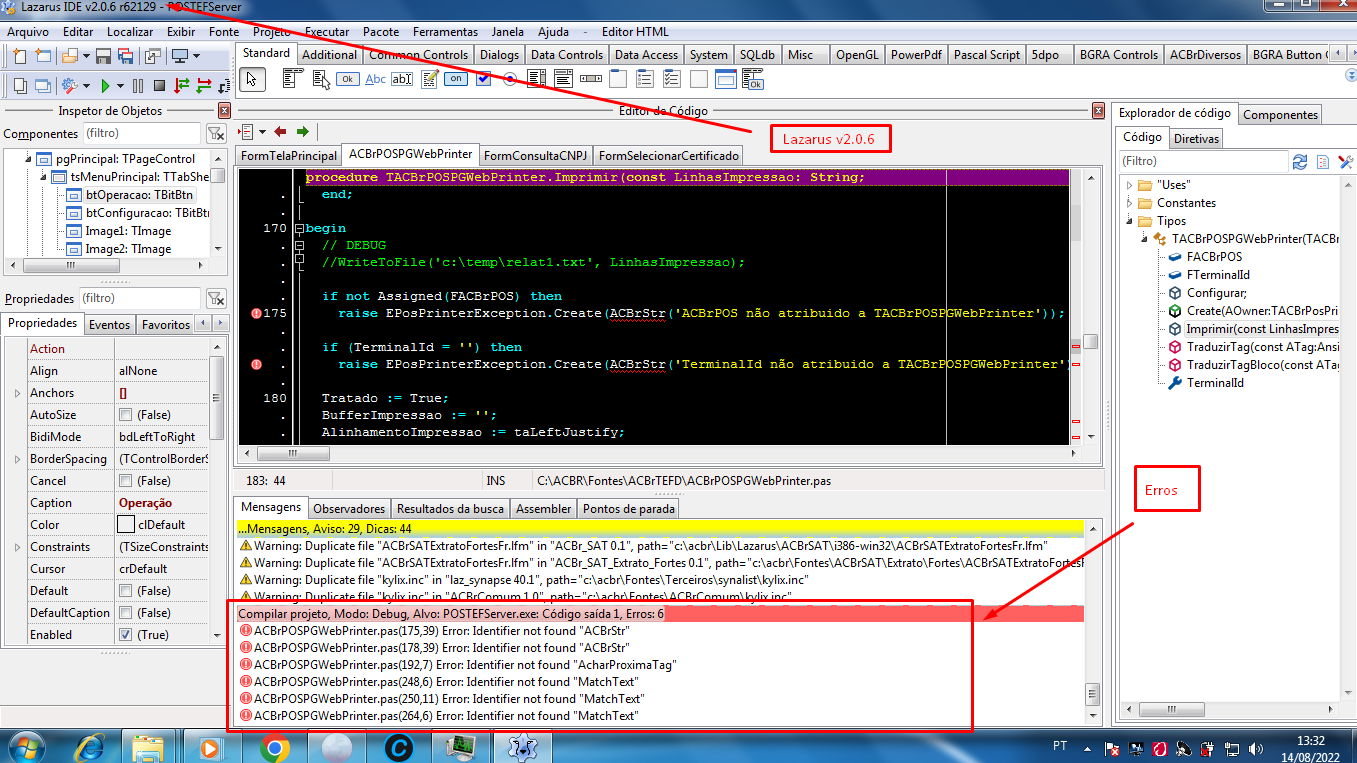1357x763 pixels.
Task: Collapse the pgPrincipal tree node
Action: pyautogui.click(x=28, y=159)
